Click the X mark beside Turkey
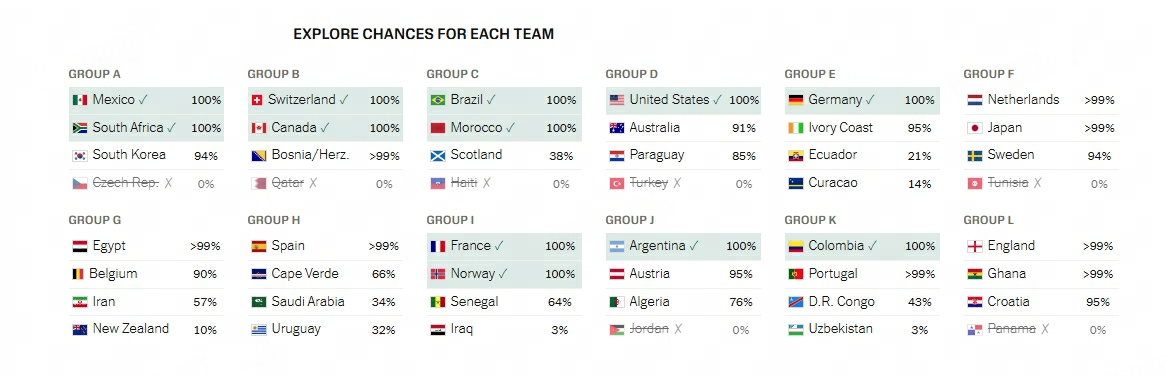Viewport: 1166px width, 376px height. pyautogui.click(x=677, y=183)
